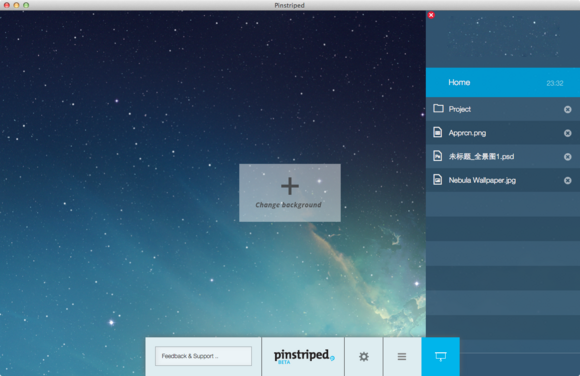Select the Home tab in sidebar
Image resolution: width=580 pixels, height=376 pixels.
coord(503,83)
